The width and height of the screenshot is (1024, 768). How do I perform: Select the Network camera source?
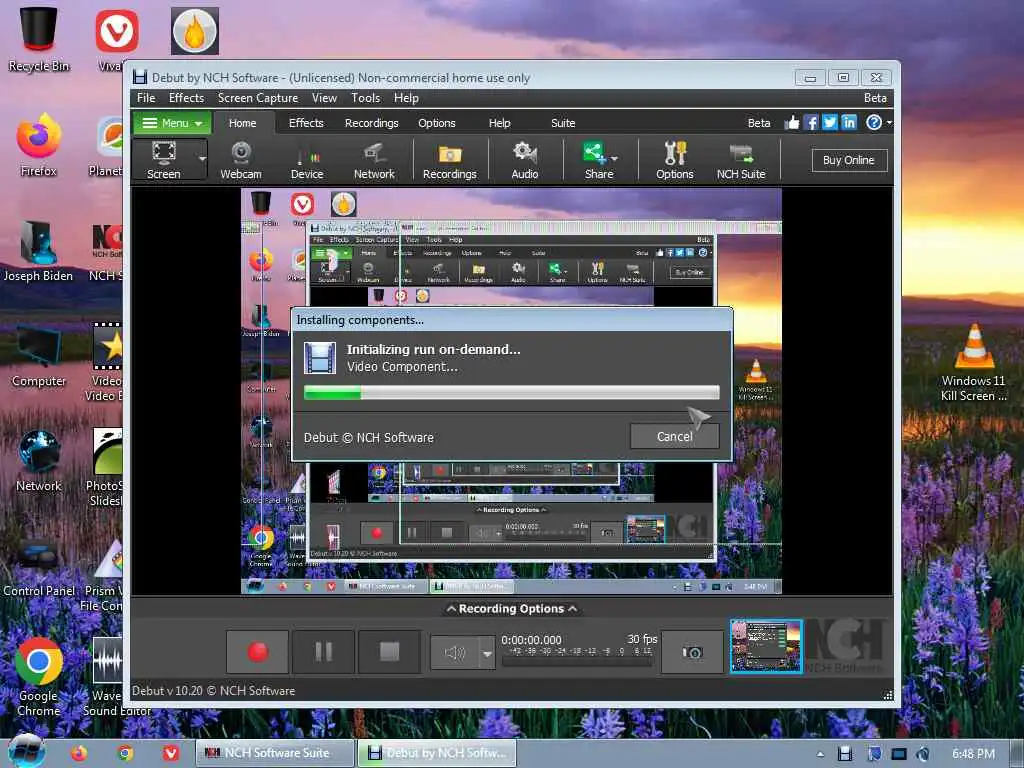click(x=374, y=159)
